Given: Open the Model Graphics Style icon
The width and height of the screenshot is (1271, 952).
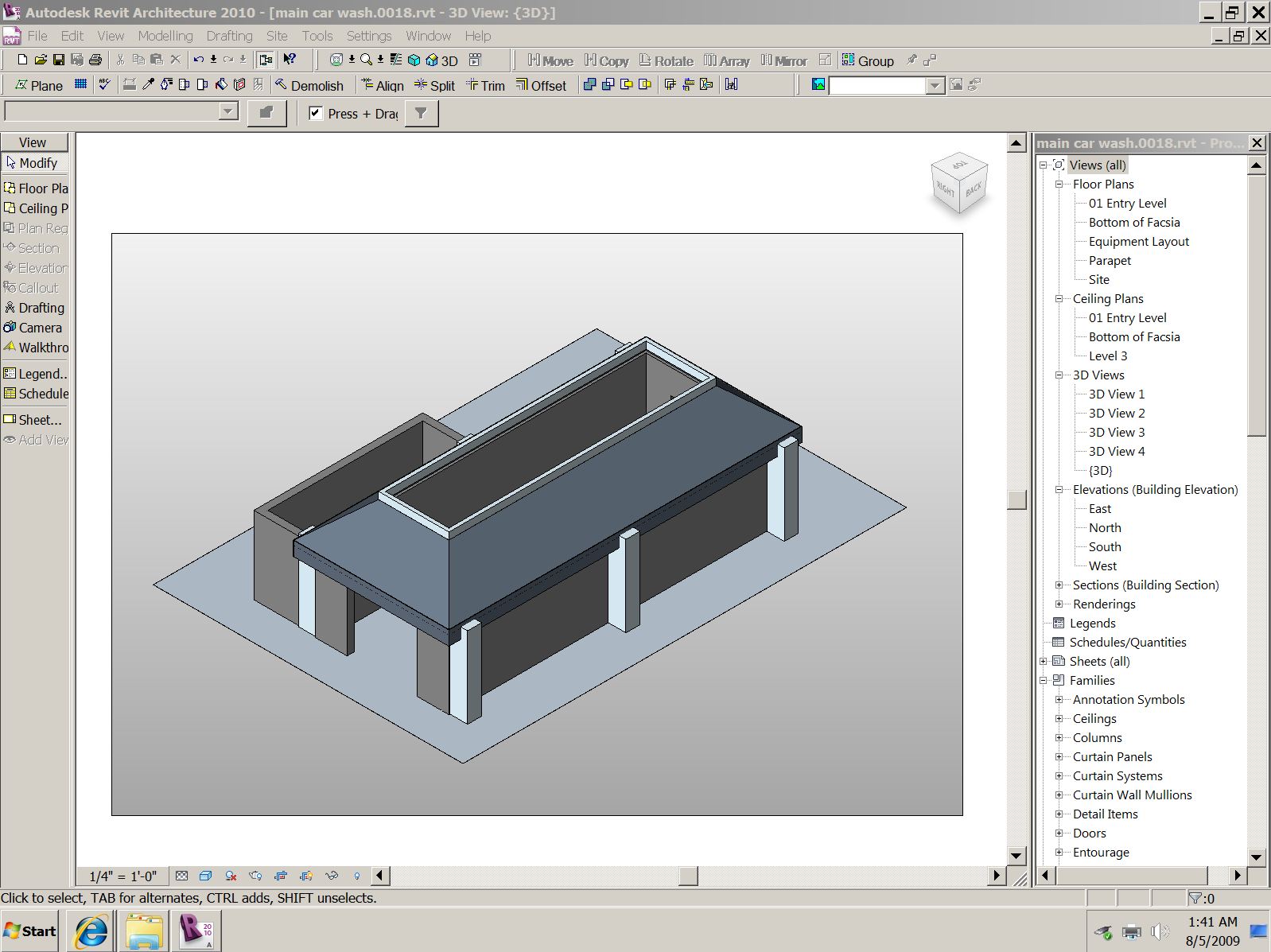Looking at the screenshot, I should [205, 876].
